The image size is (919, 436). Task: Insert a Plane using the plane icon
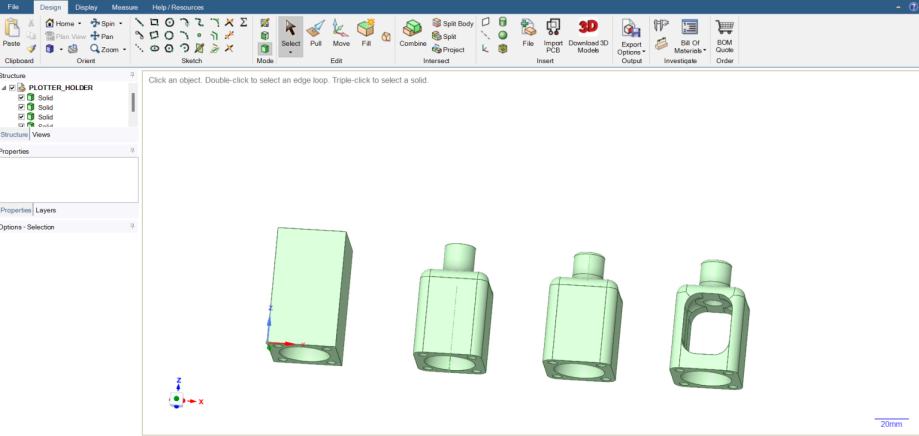[x=485, y=22]
